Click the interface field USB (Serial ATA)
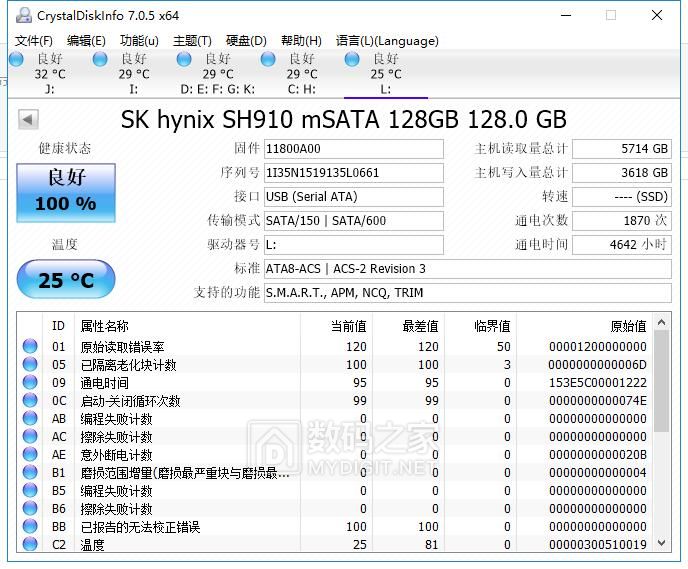Viewport: 688px width, 569px height. (354, 197)
